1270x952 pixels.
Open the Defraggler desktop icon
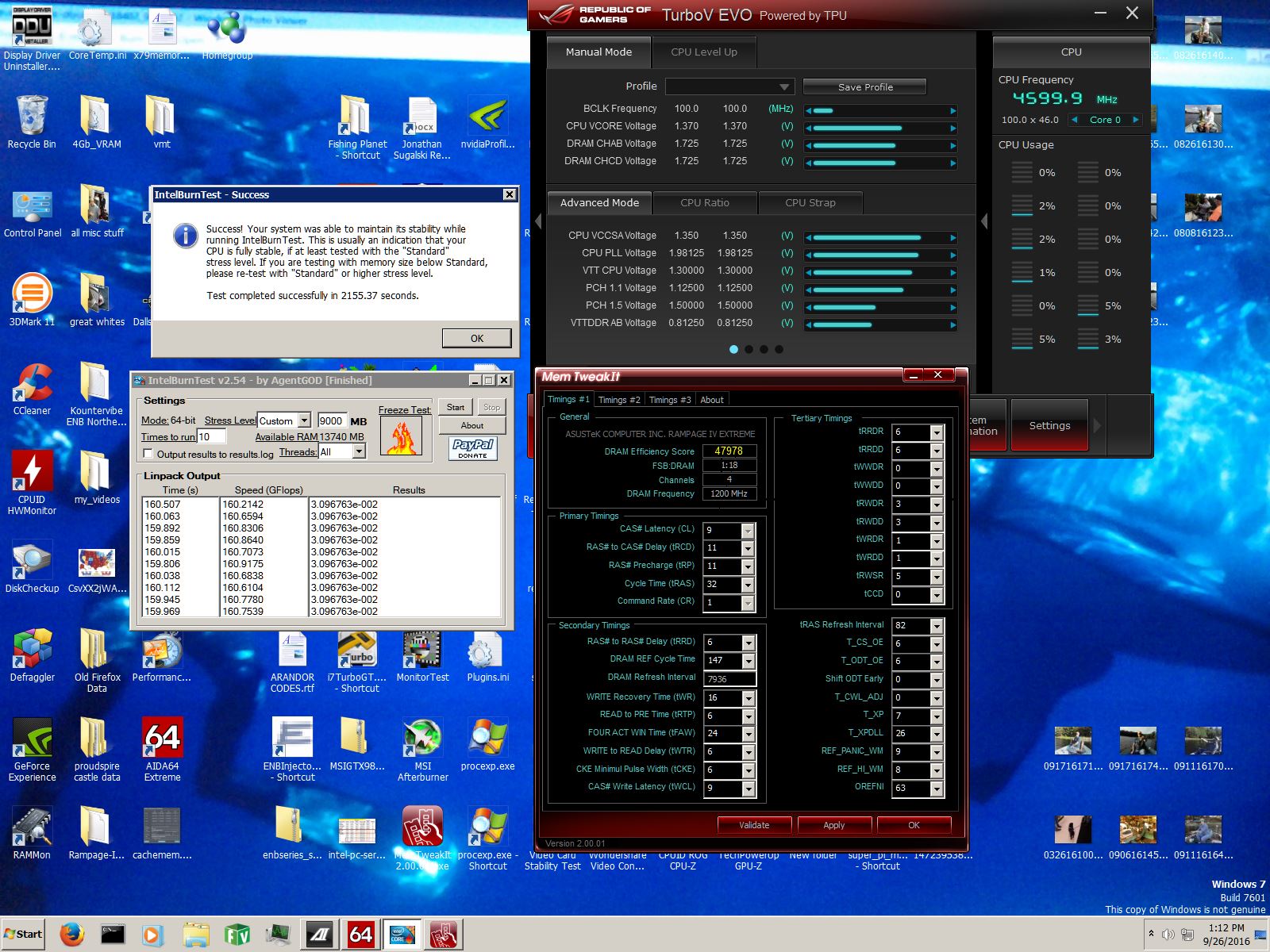[32, 655]
